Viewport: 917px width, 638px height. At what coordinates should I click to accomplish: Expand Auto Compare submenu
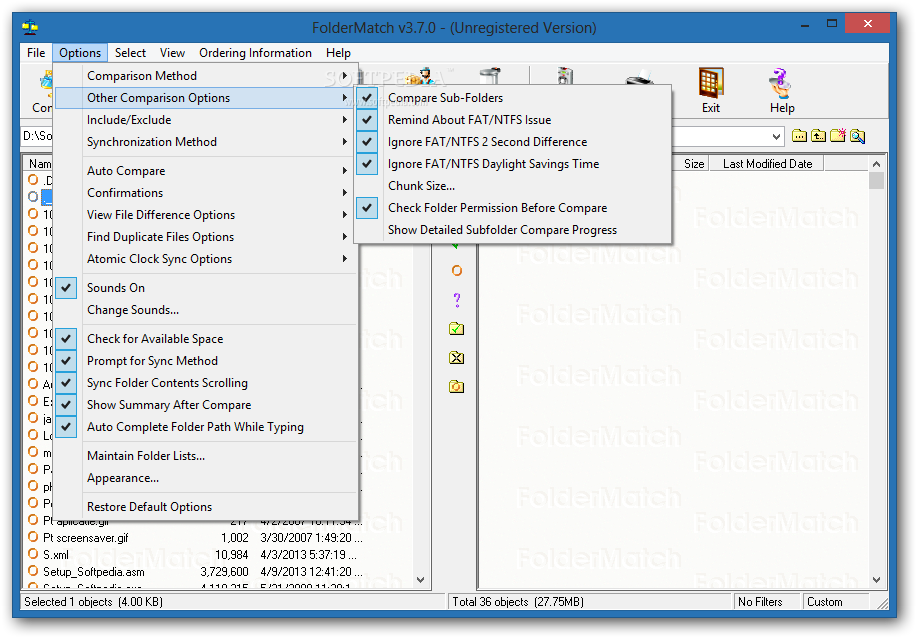206,171
